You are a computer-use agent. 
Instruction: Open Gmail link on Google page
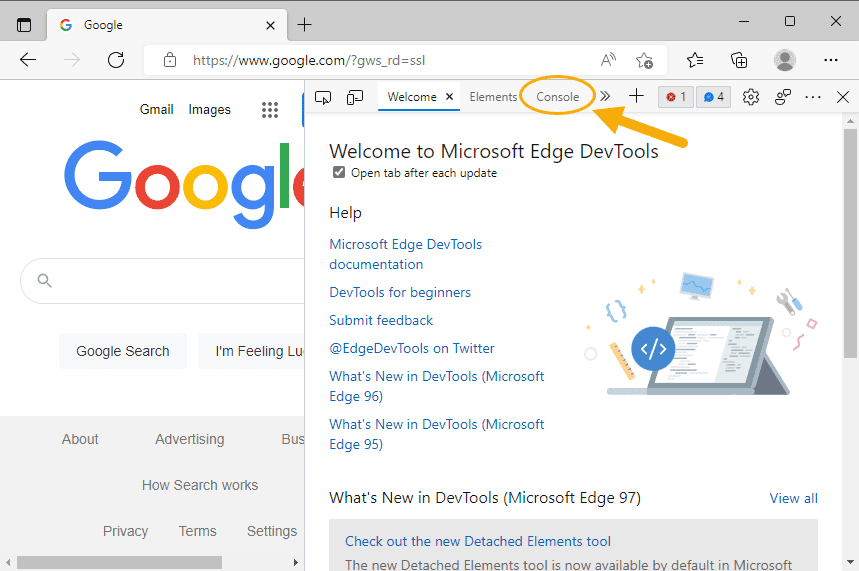[x=156, y=110]
